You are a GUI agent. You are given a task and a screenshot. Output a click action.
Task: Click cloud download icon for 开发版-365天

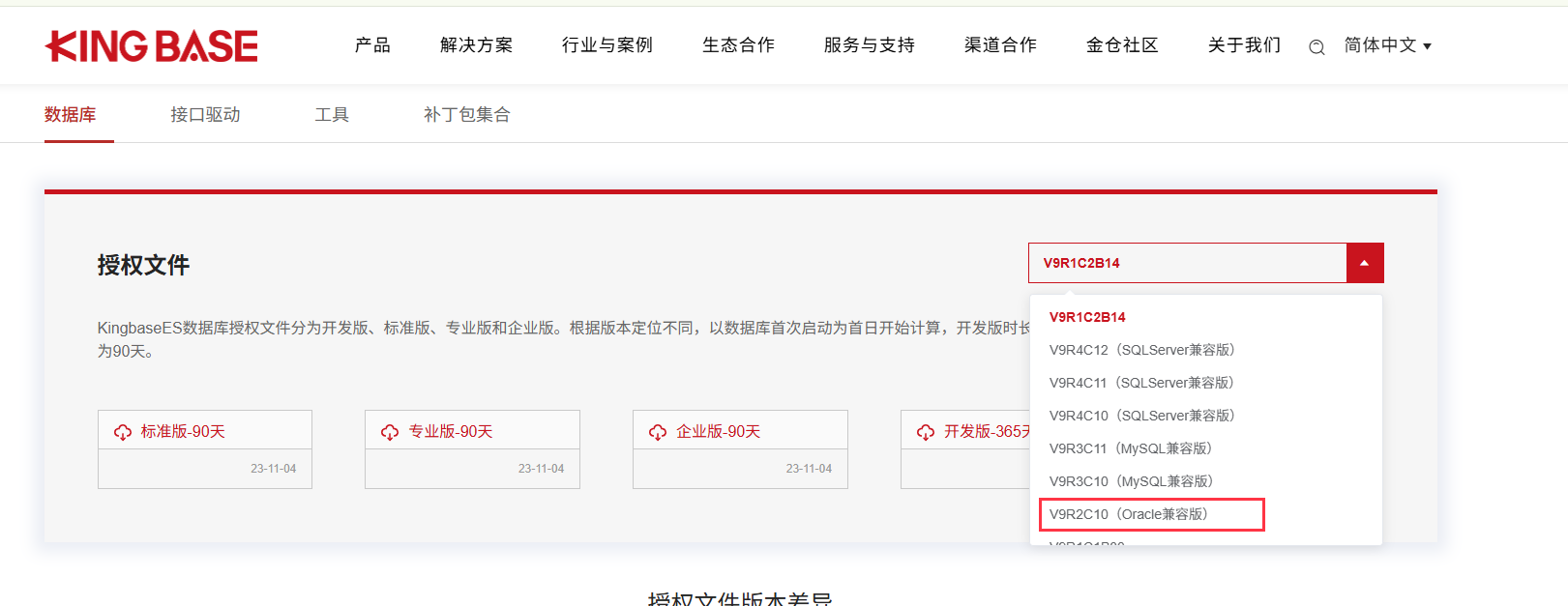(926, 432)
